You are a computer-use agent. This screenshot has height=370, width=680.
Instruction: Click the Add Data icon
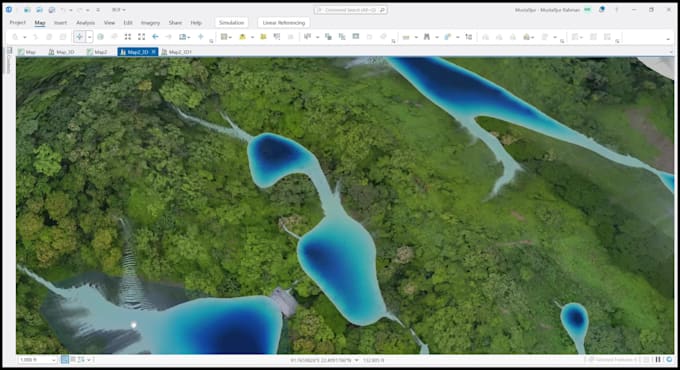242,37
